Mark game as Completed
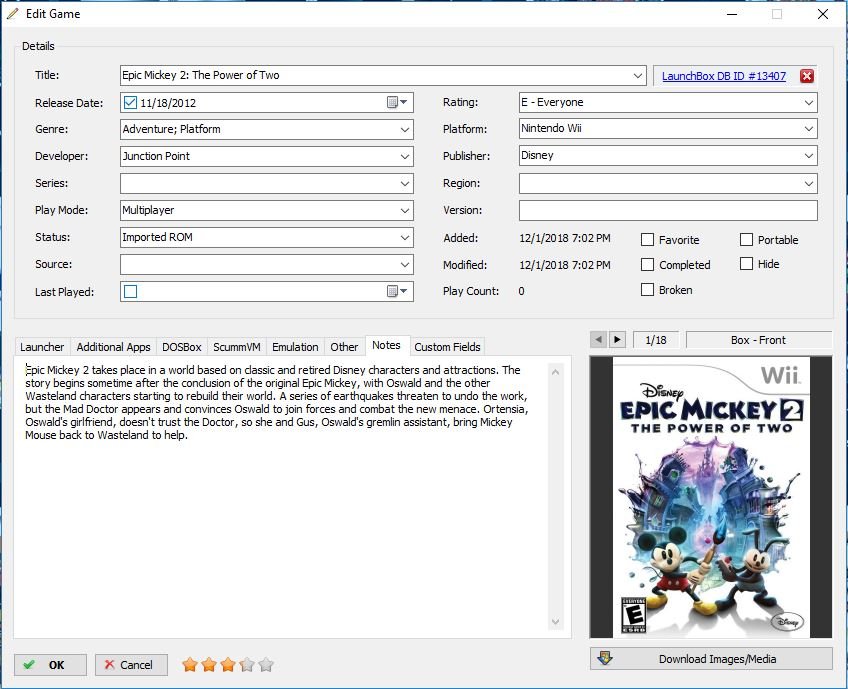The image size is (848, 689). coord(647,264)
